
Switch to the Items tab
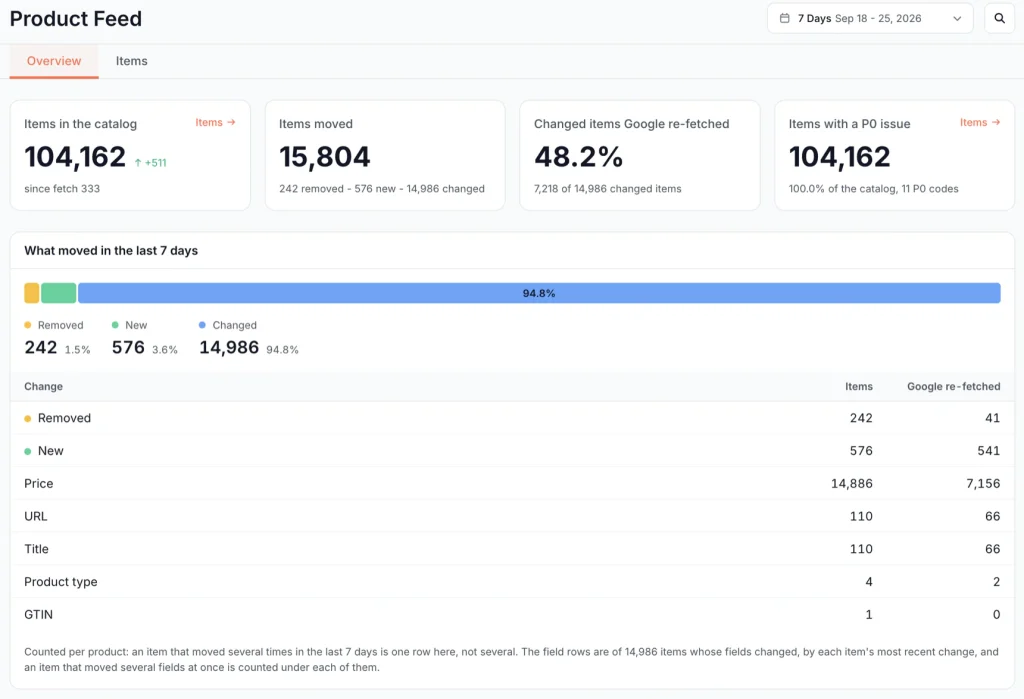click(131, 61)
